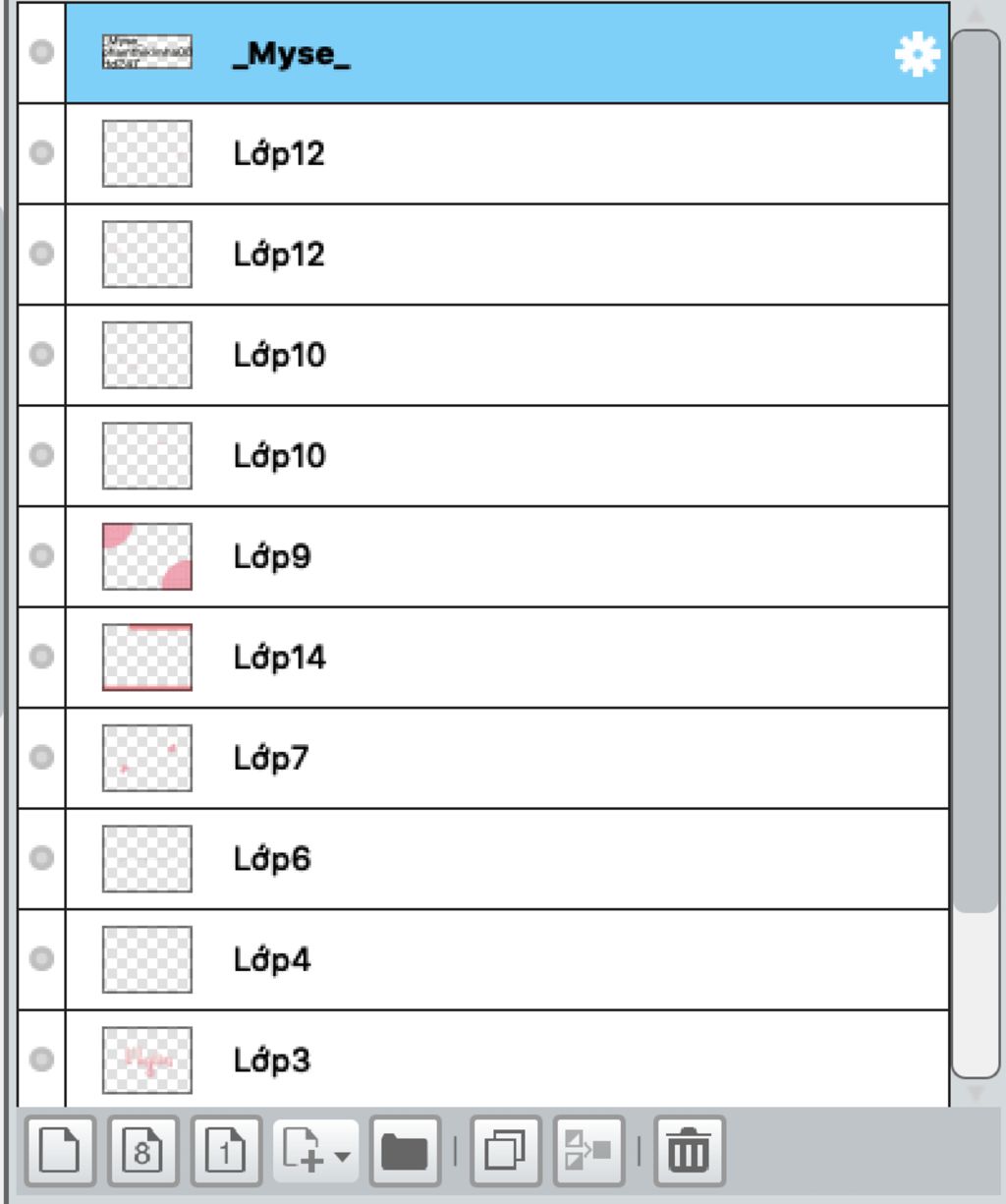
Task: Duplicate the selected layer
Action: click(x=506, y=1151)
